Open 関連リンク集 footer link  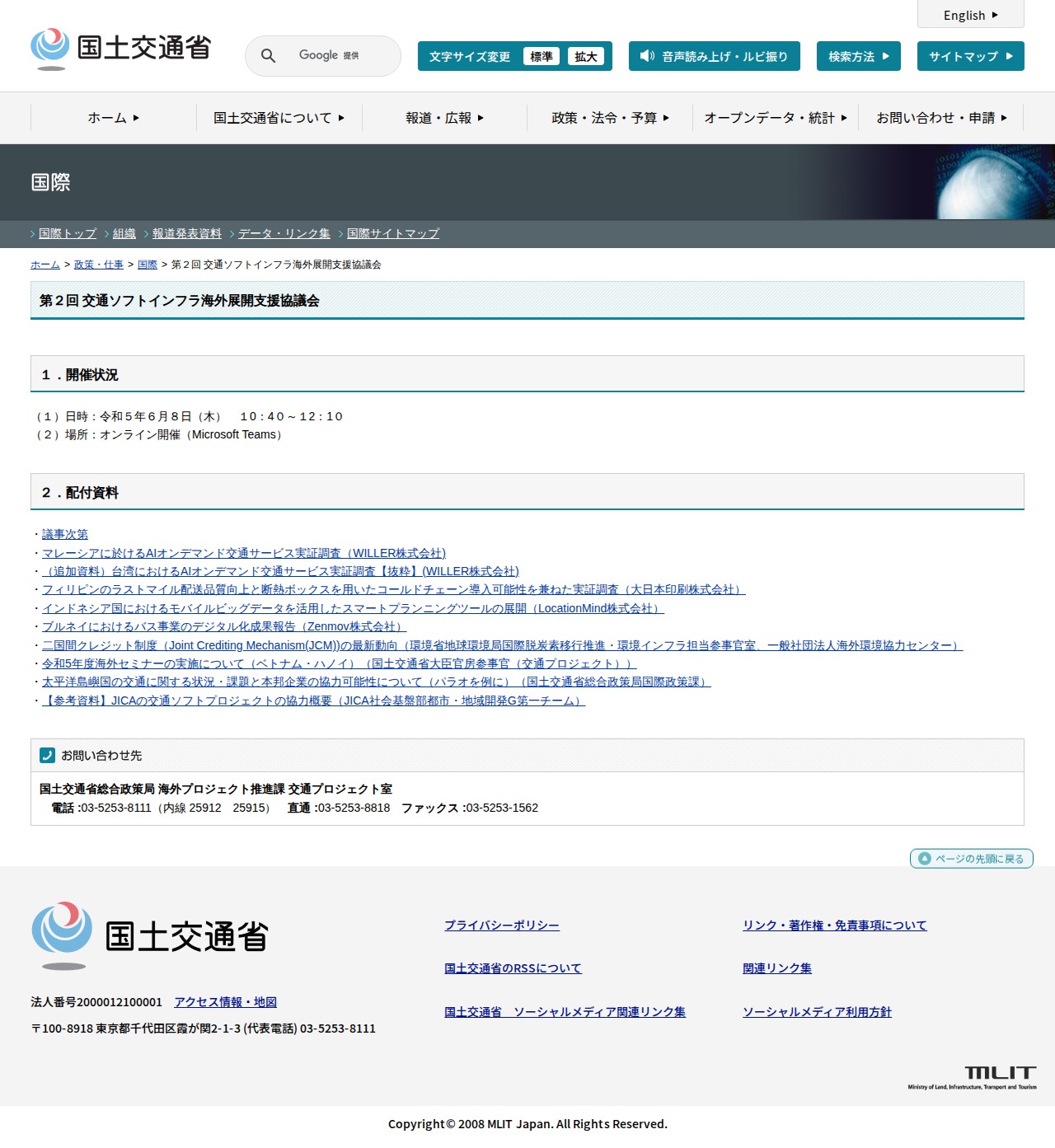[777, 968]
